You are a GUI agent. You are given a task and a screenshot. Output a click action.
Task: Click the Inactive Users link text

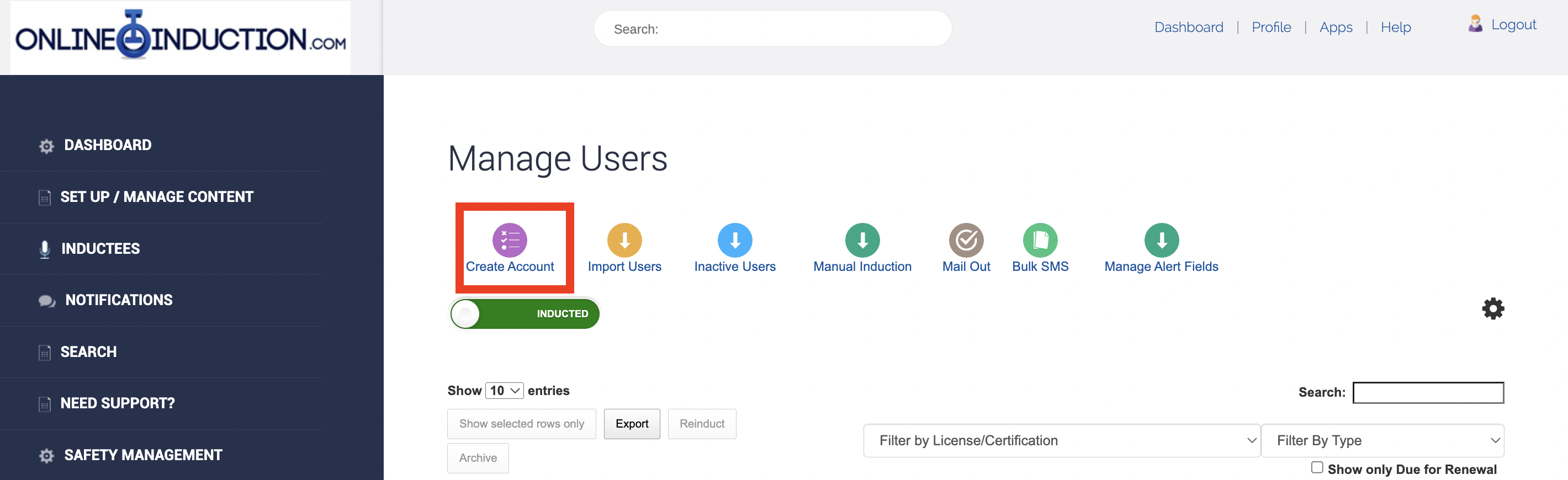pos(735,266)
